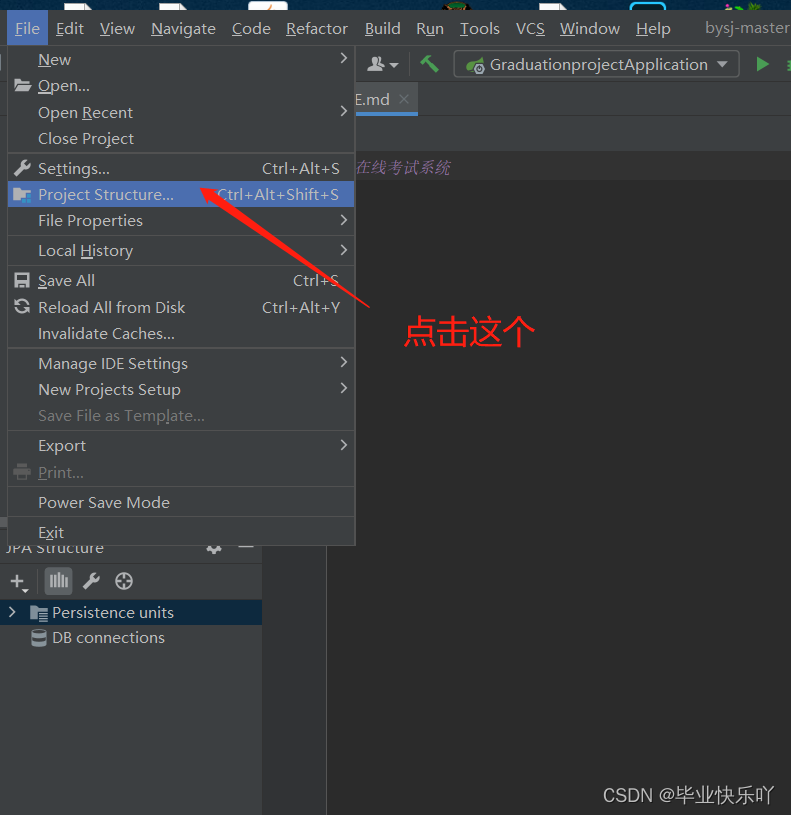Open the Build menu
Screen dimensions: 791x815
pyautogui.click(x=383, y=29)
